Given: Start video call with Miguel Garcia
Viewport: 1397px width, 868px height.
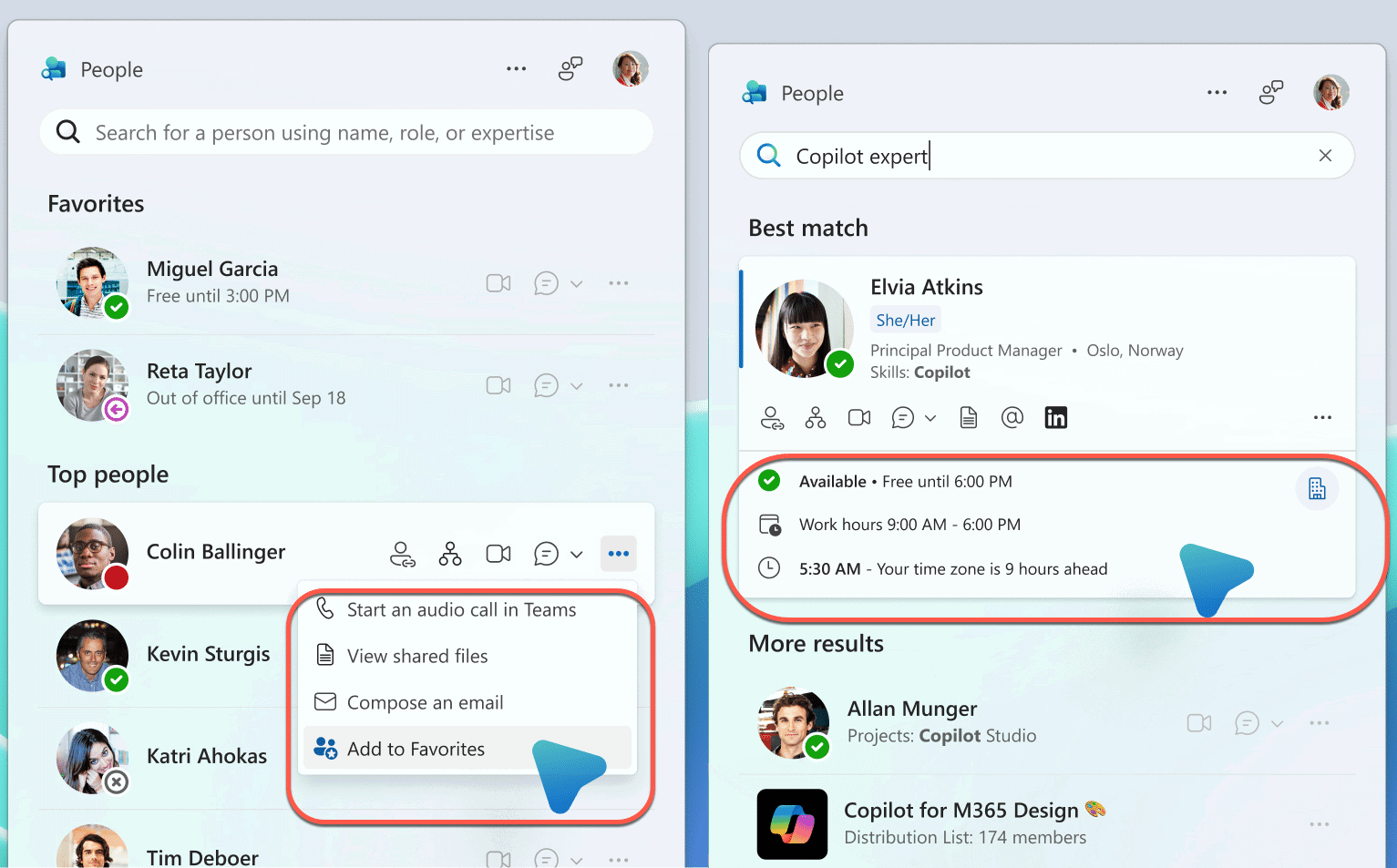Looking at the screenshot, I should (x=498, y=283).
